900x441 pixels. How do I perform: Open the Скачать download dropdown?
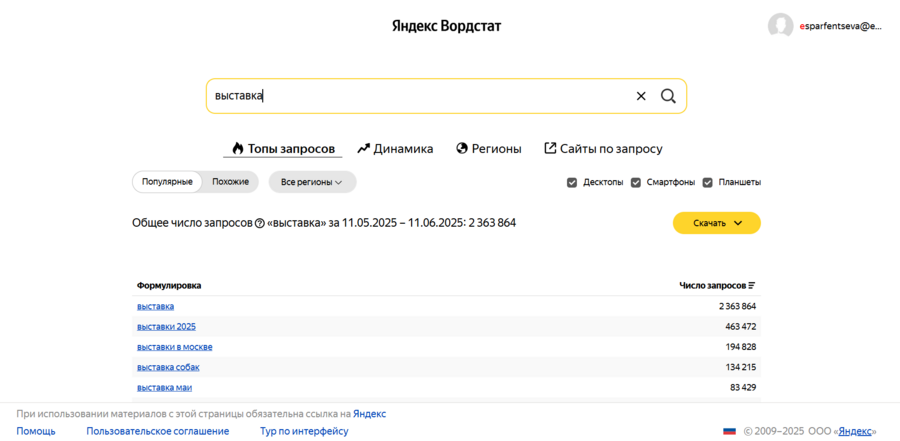[x=716, y=223]
